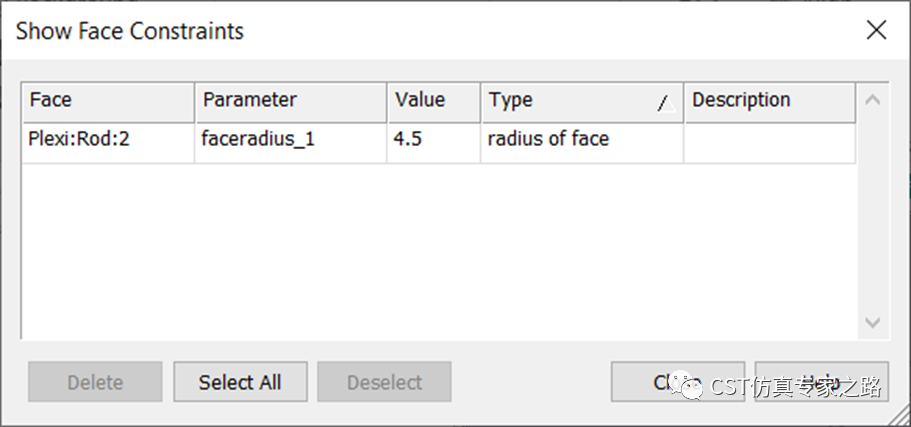Close the Show Face Constraints dialog
The width and height of the screenshot is (911, 427).
876,30
